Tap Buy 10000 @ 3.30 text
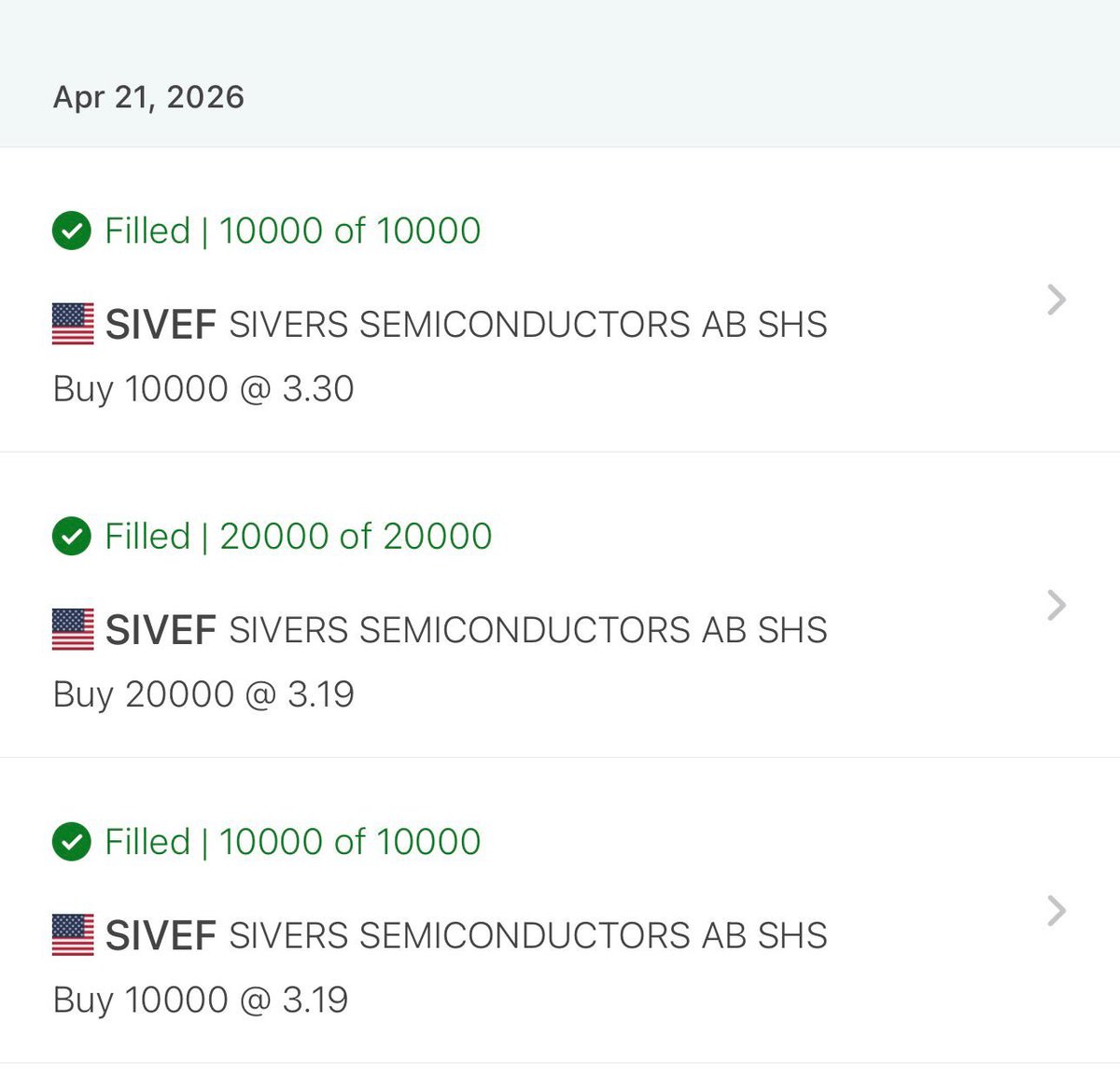 203,388
